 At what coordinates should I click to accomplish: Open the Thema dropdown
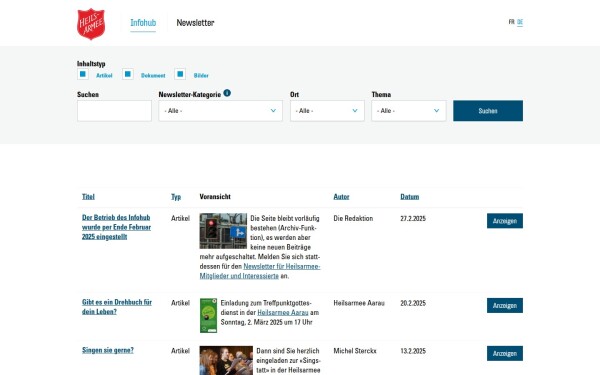(409, 111)
